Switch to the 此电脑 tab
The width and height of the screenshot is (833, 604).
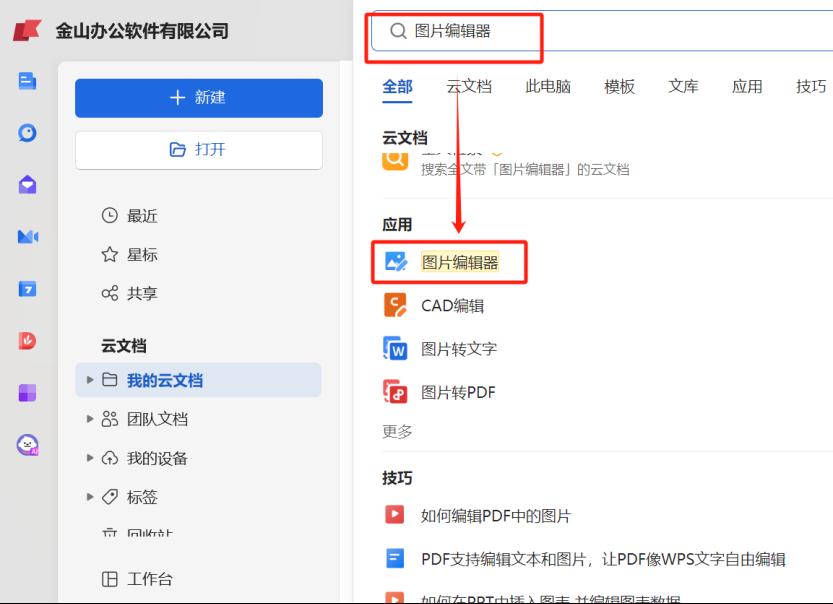point(548,86)
